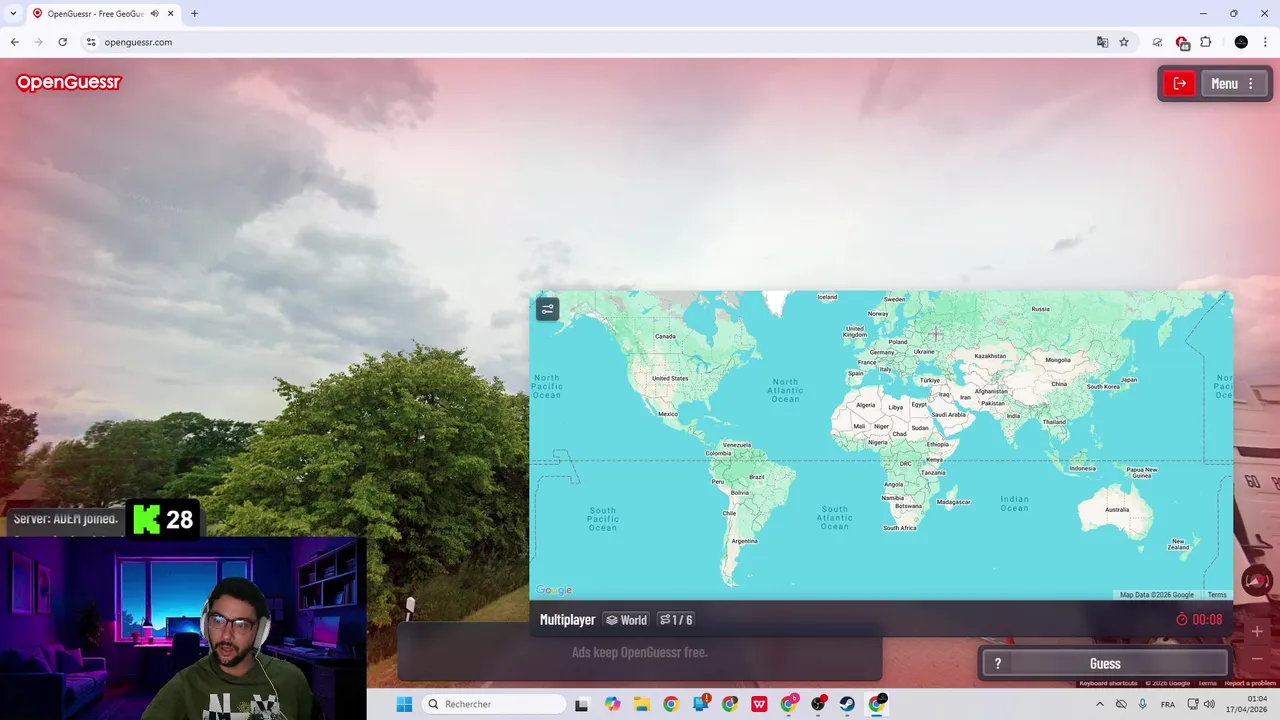View site information icon in address bar
The width and height of the screenshot is (1280, 720).
pos(91,42)
